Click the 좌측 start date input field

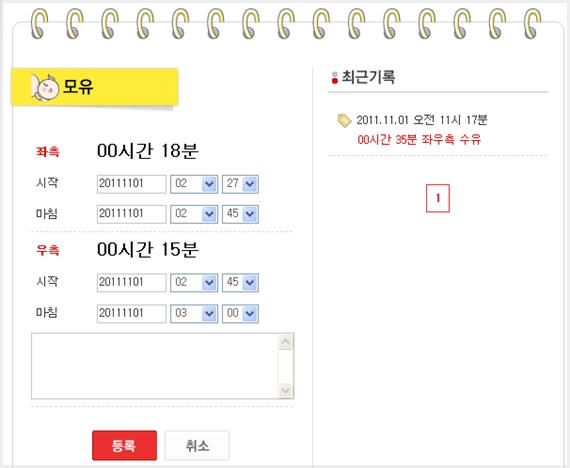pyautogui.click(x=132, y=184)
